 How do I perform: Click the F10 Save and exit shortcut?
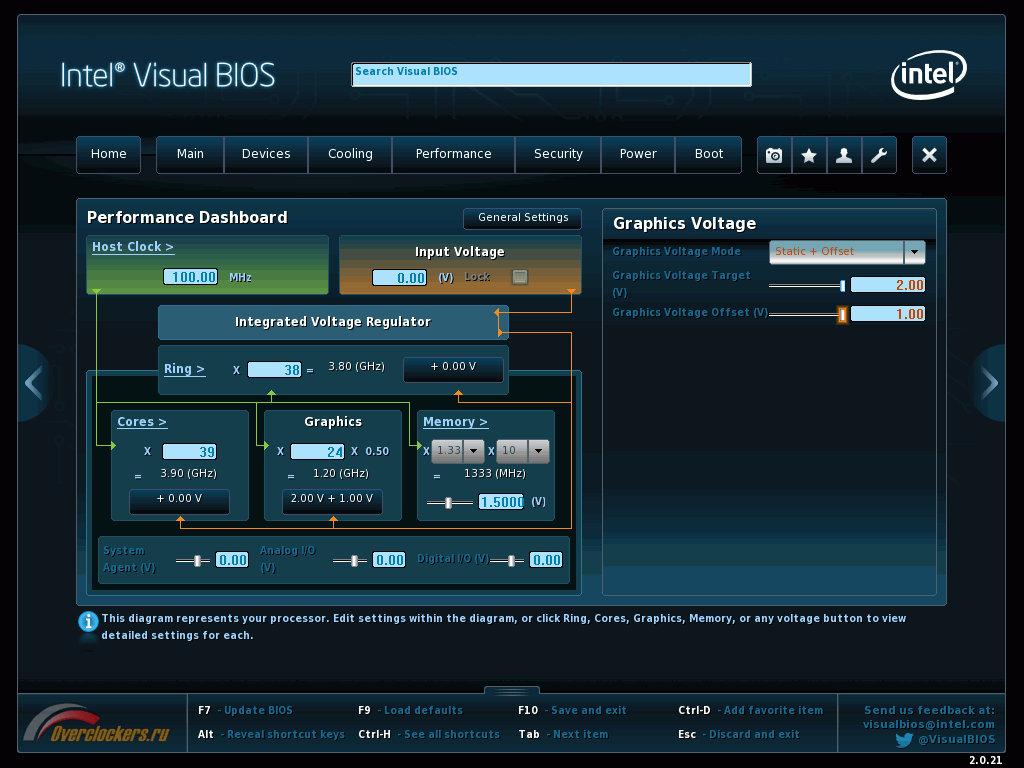(572, 711)
